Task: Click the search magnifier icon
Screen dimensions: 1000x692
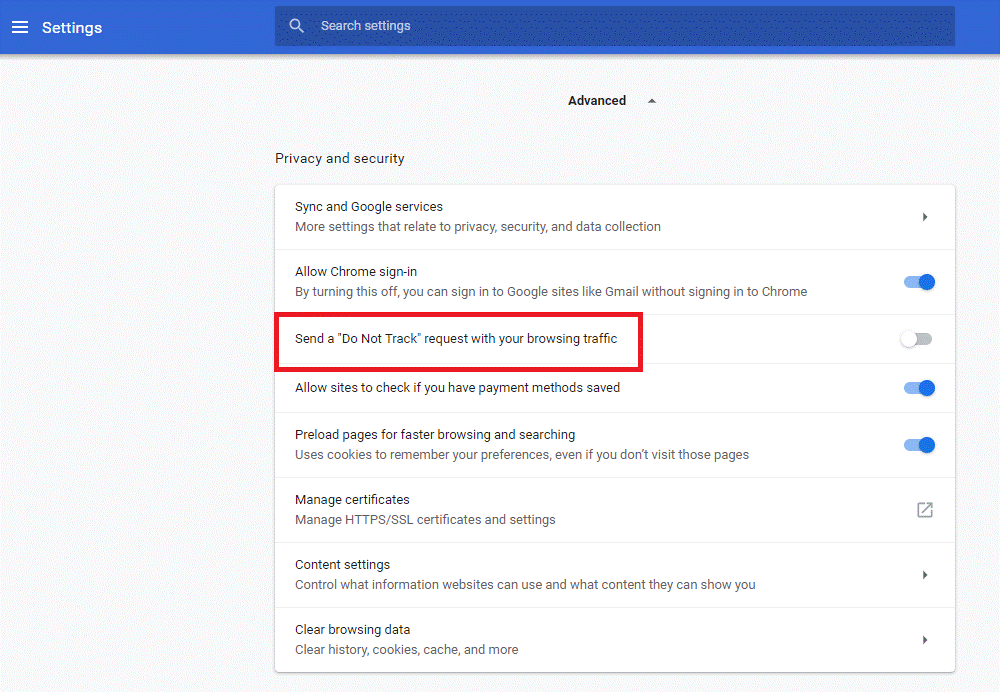Action: 297,26
